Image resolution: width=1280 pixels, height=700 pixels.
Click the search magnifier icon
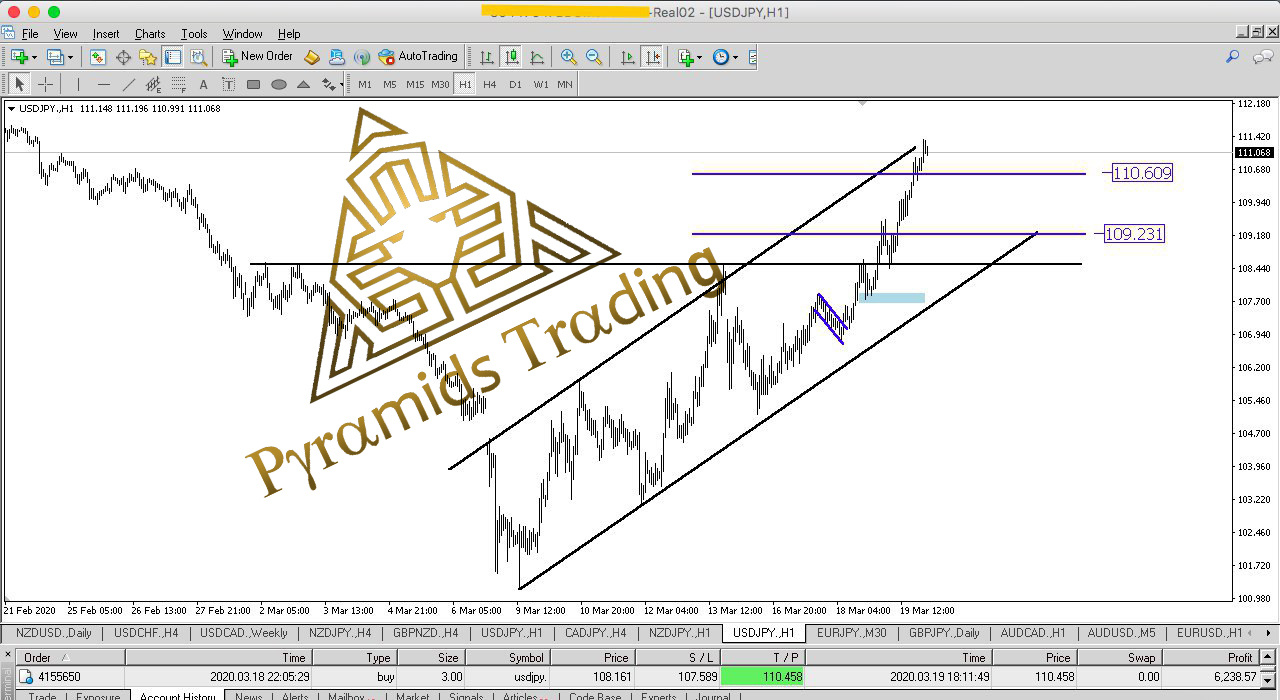pyautogui.click(x=1232, y=57)
